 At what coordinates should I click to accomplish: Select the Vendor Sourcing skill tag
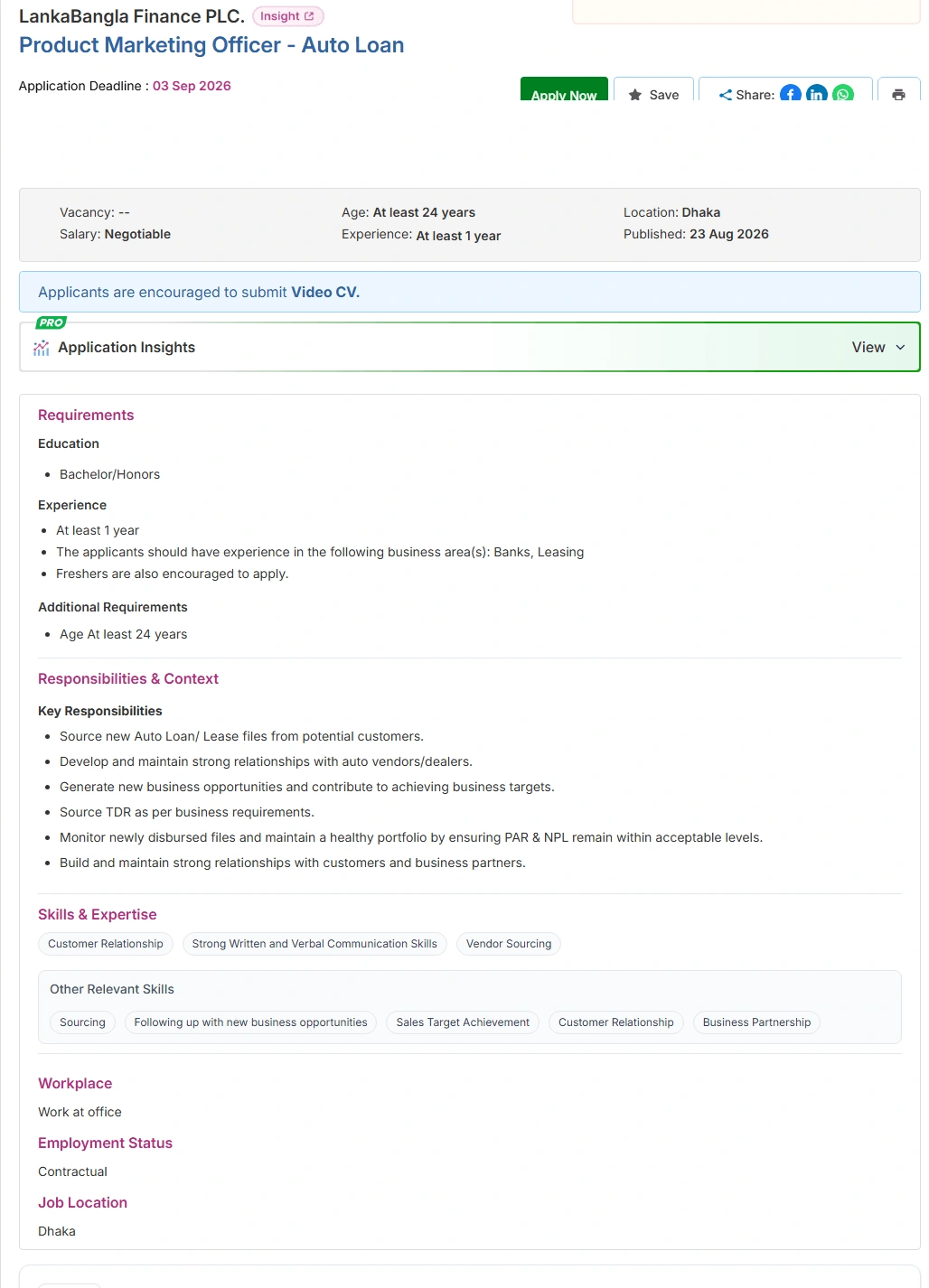click(x=509, y=944)
